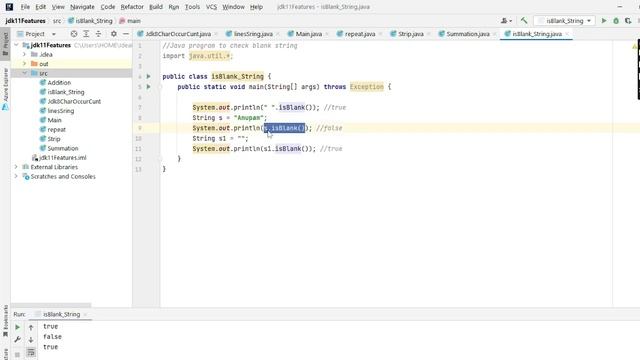Screen dimensions: 640x360
Task: Click Collapse All icon in Project panel
Action: tap(98, 34)
